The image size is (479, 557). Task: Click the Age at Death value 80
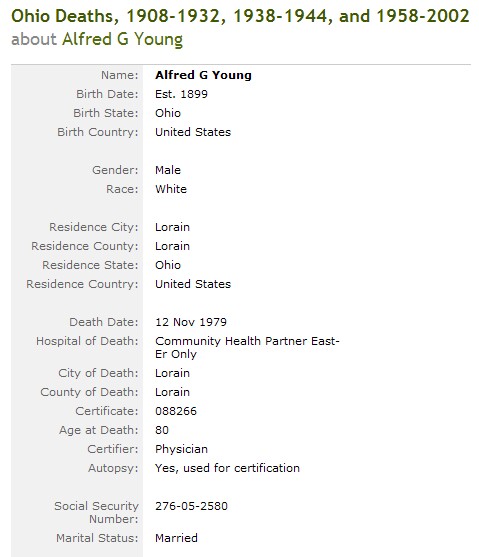(x=162, y=430)
